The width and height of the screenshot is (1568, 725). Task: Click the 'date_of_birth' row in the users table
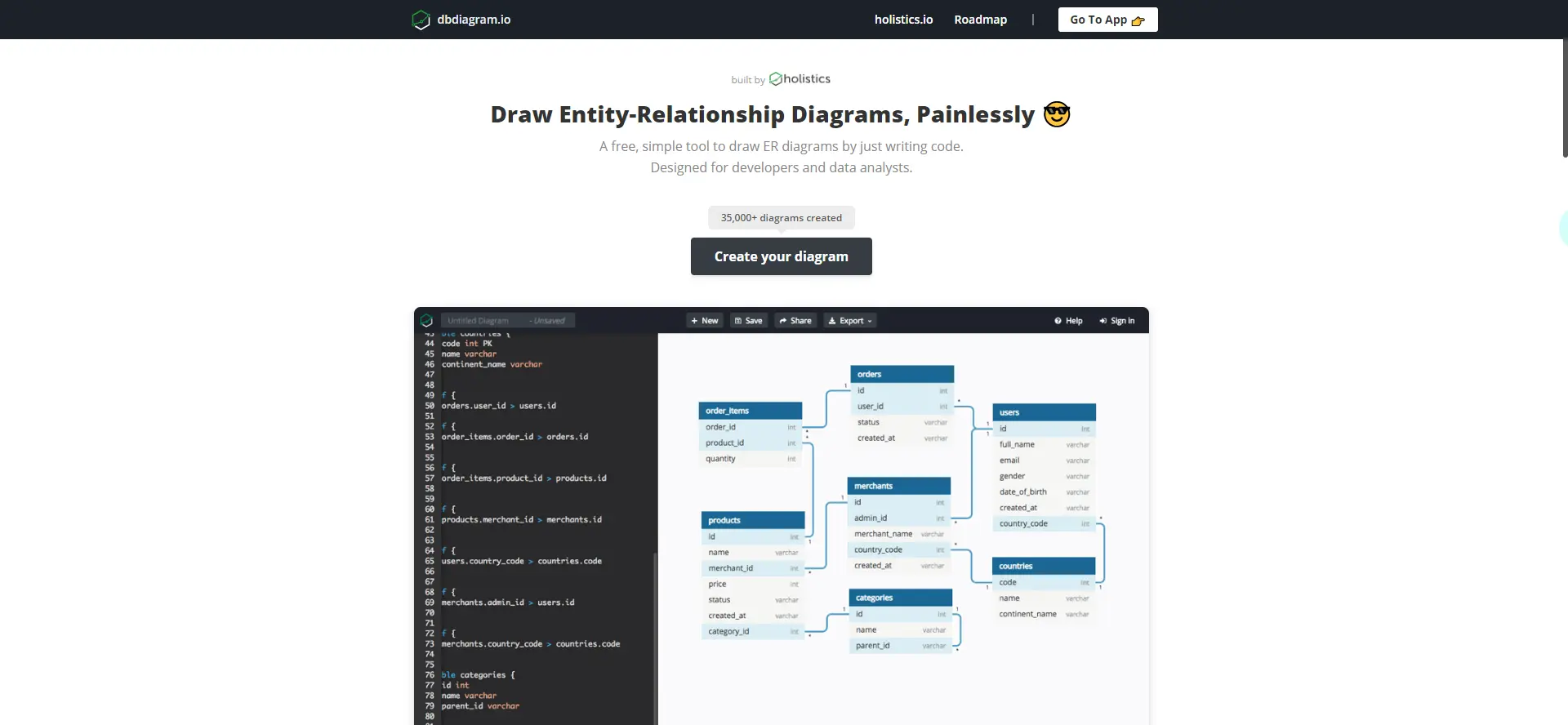pyautogui.click(x=1045, y=492)
